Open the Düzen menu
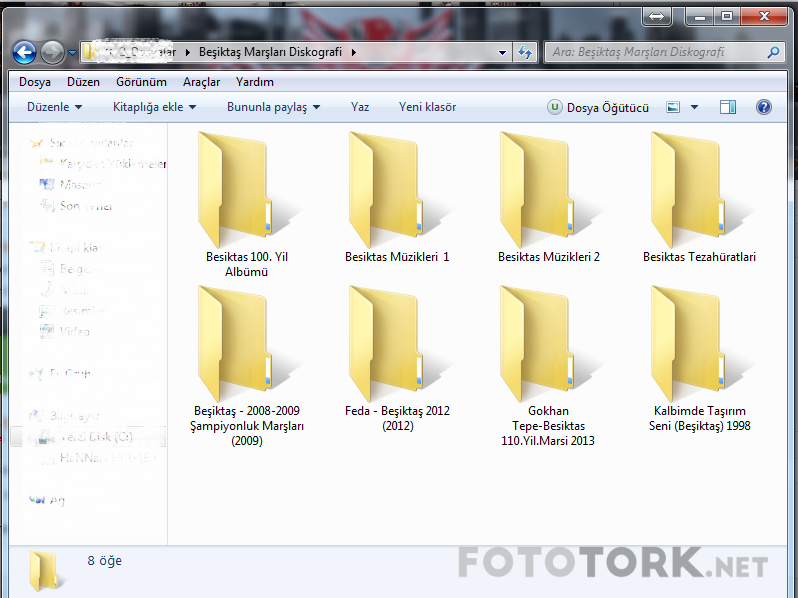798x598 pixels. [x=83, y=82]
